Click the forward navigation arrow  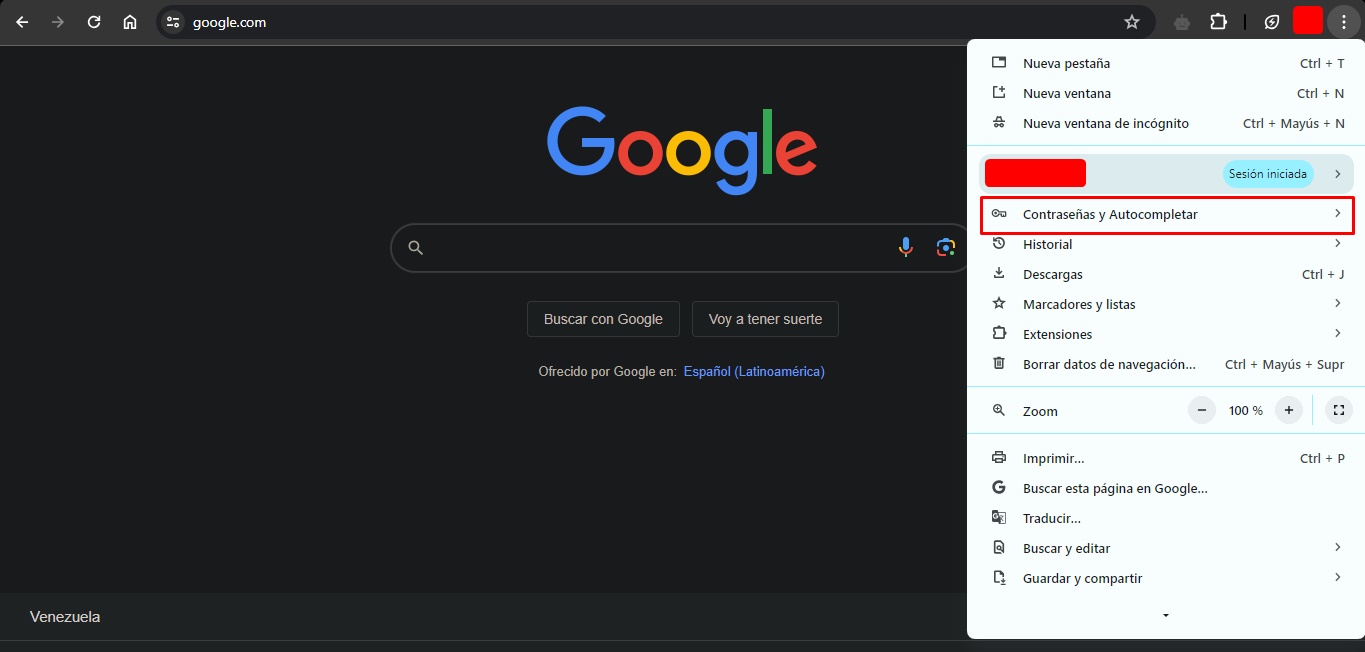click(58, 22)
